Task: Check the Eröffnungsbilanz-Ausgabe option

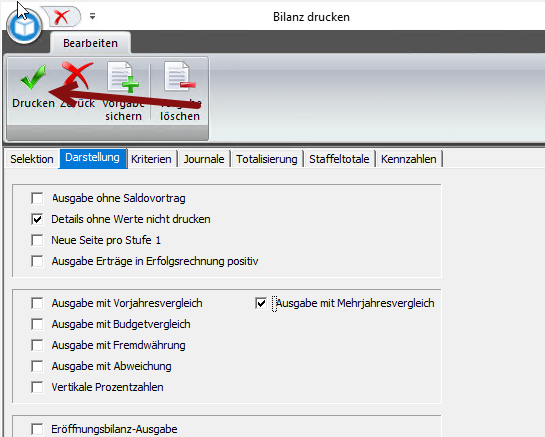Action: [37, 429]
